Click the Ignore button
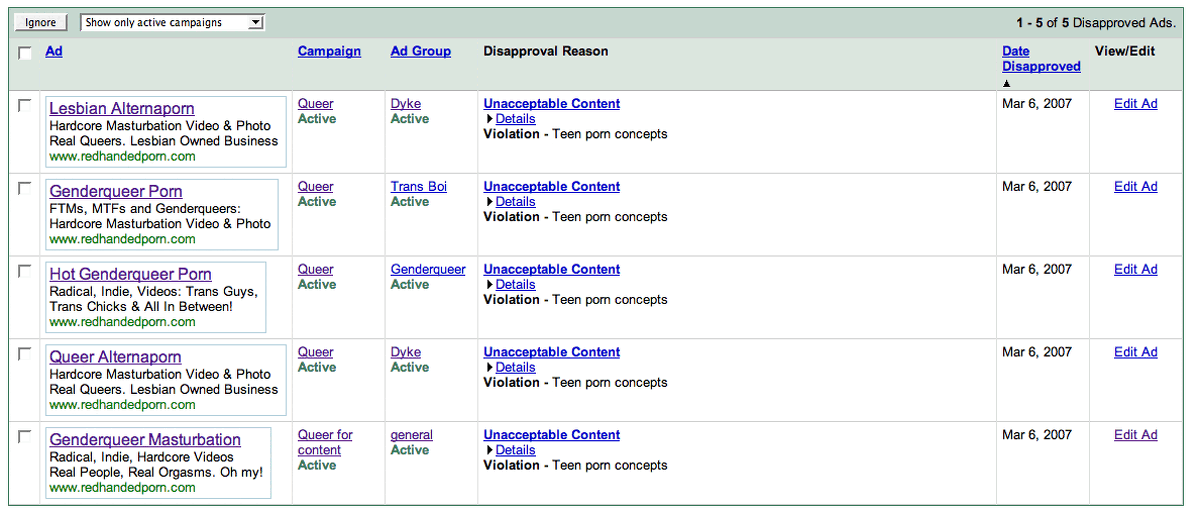The width and height of the screenshot is (1200, 513). pyautogui.click(x=41, y=22)
